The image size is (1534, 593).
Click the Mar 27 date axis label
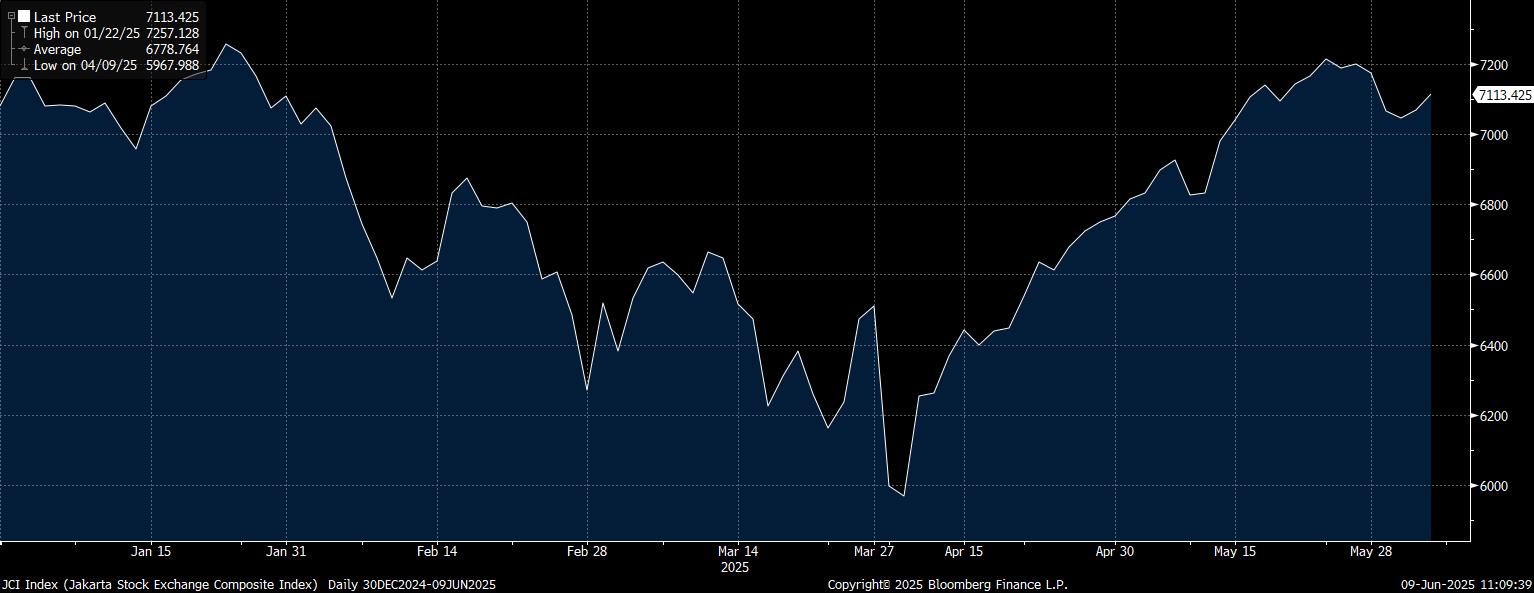[x=874, y=551]
